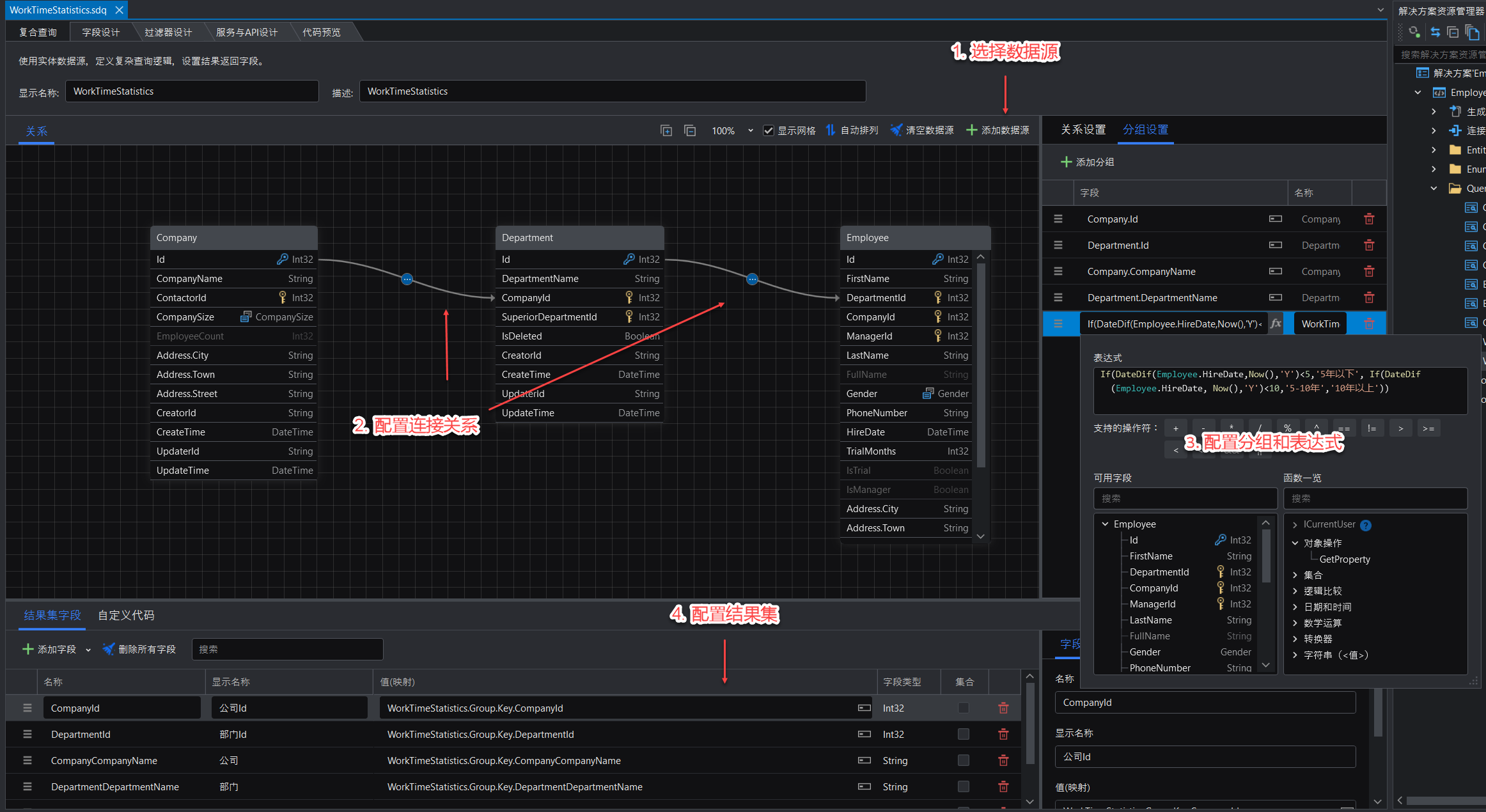Click the collapse-all icon in the relation canvas toolbar
This screenshot has width=1486, height=812.
[690, 130]
